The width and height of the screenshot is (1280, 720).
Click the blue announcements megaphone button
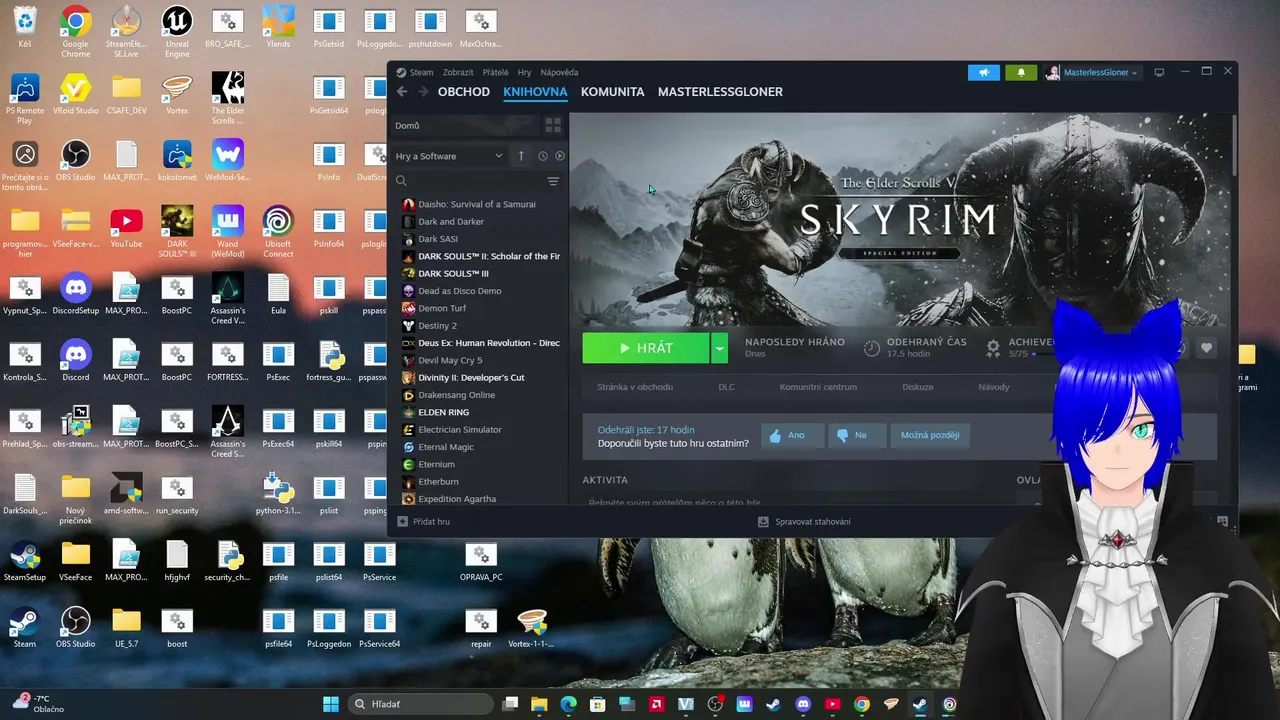pyautogui.click(x=984, y=72)
